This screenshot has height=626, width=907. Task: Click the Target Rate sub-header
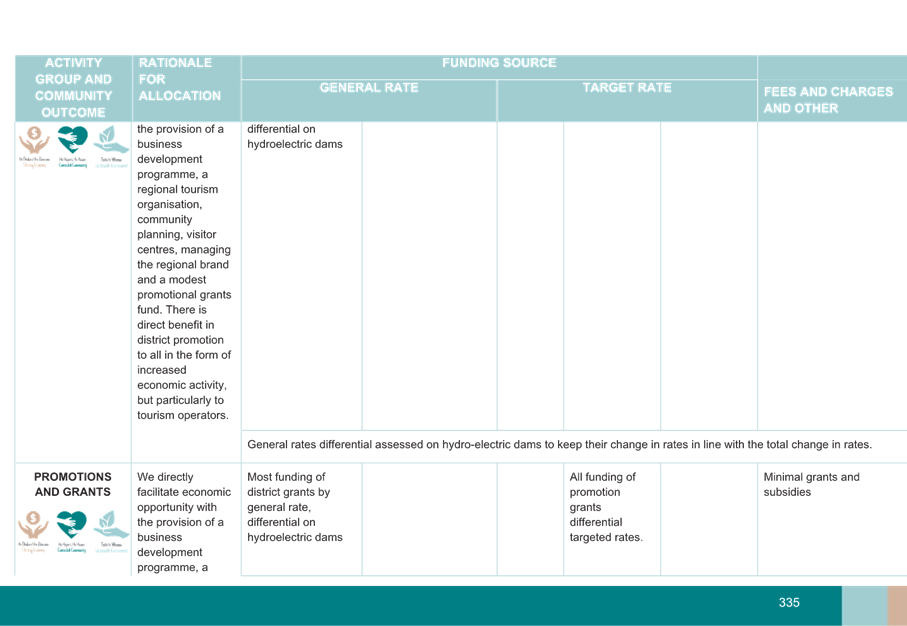pyautogui.click(x=627, y=88)
